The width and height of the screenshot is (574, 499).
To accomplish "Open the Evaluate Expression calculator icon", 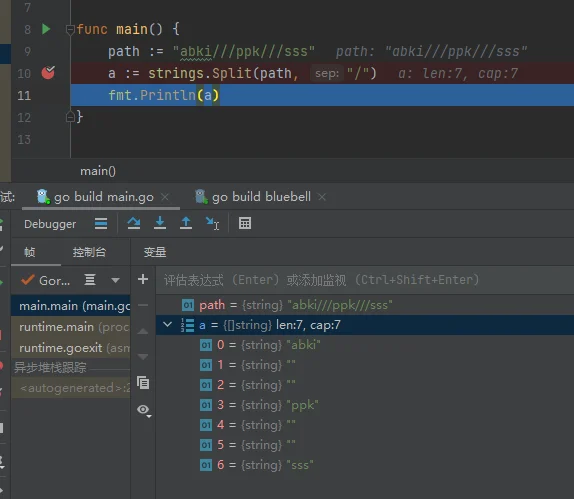I will [x=245, y=223].
